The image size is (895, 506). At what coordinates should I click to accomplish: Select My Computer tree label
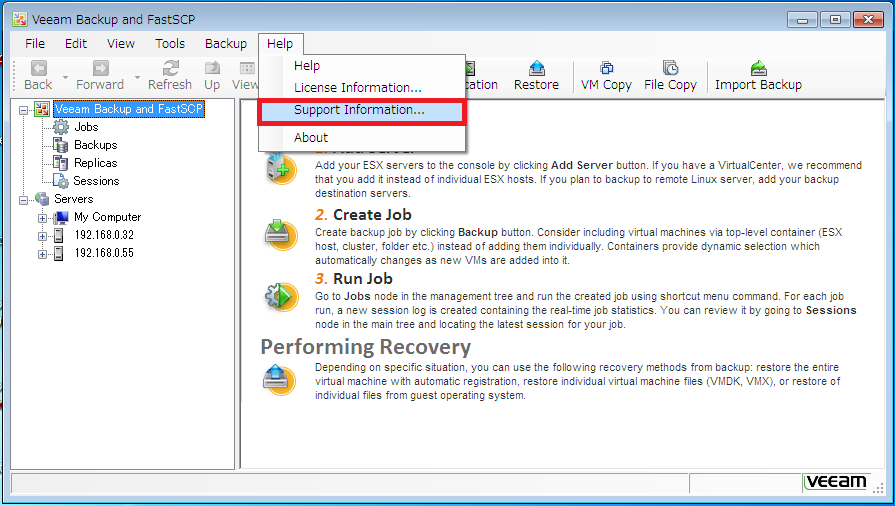[x=108, y=217]
